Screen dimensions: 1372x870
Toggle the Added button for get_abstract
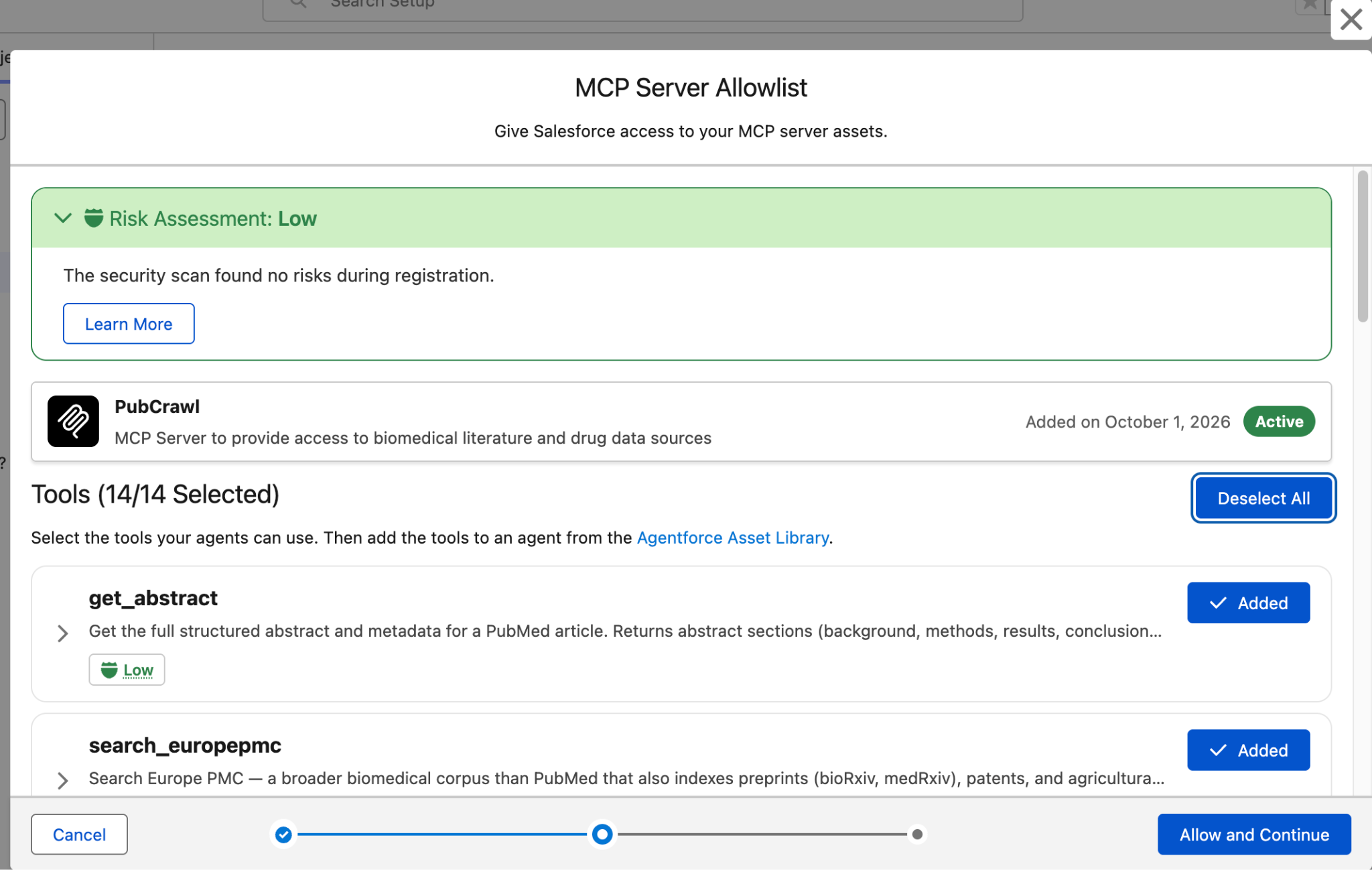1249,603
